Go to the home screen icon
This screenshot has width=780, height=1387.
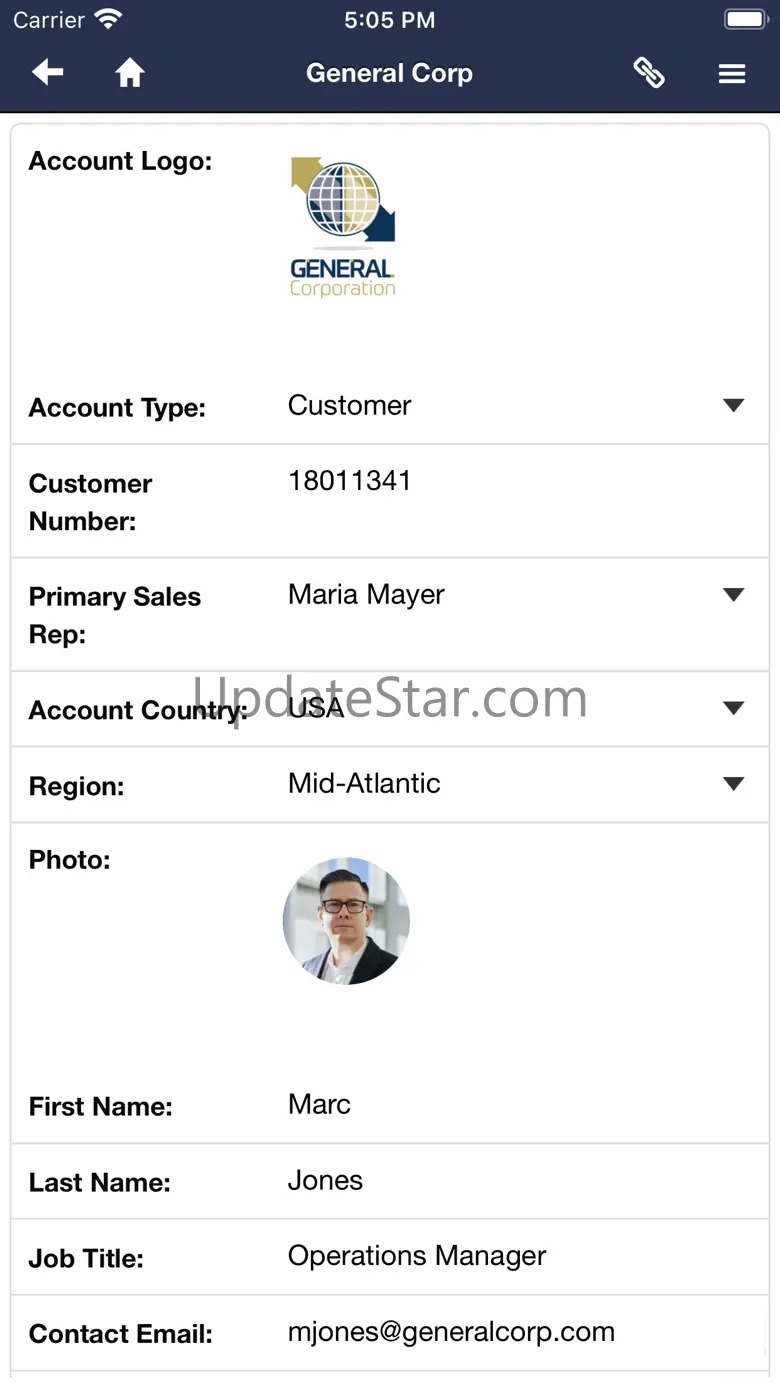pyautogui.click(x=130, y=73)
